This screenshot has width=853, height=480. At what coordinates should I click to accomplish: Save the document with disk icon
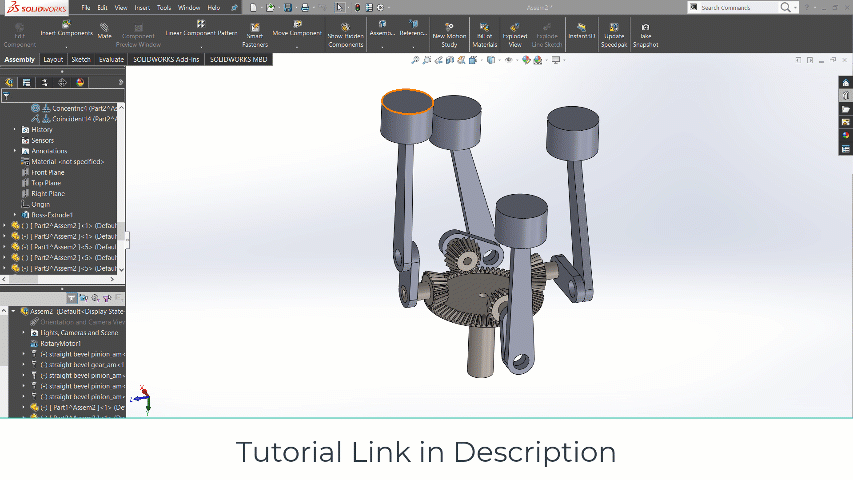(x=288, y=8)
